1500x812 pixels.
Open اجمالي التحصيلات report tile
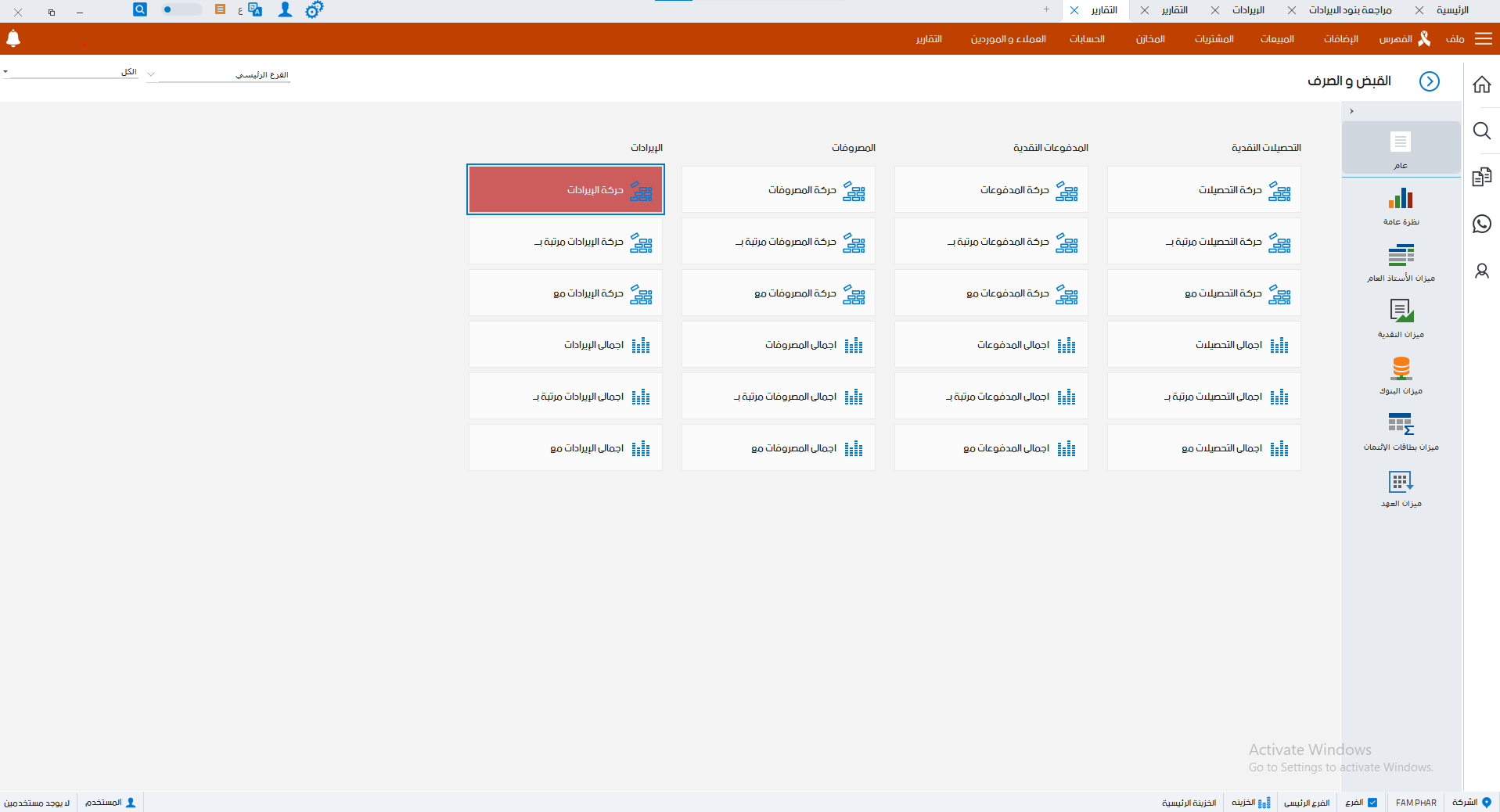pos(1203,345)
